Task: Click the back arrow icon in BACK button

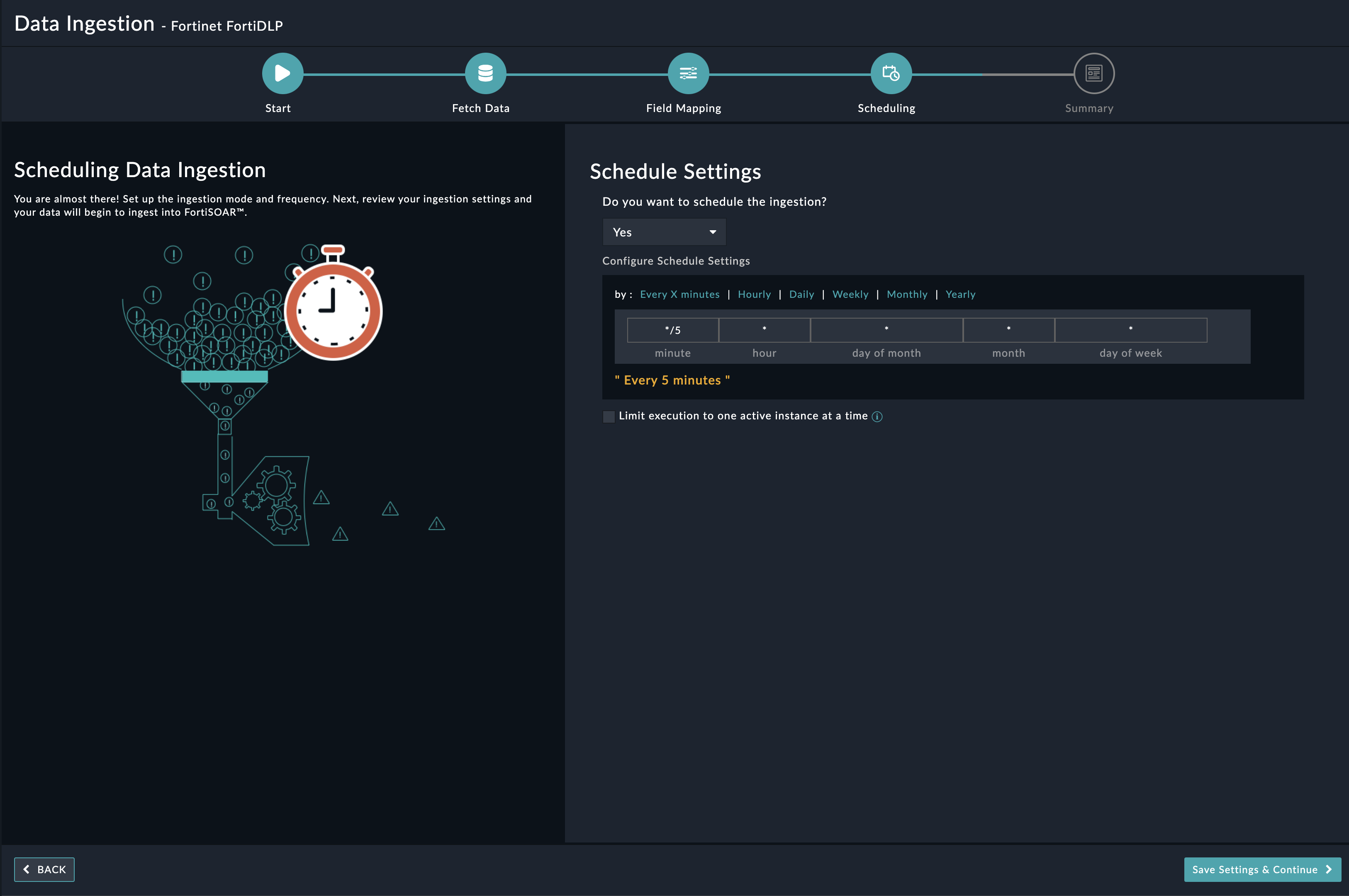Action: tap(27, 869)
